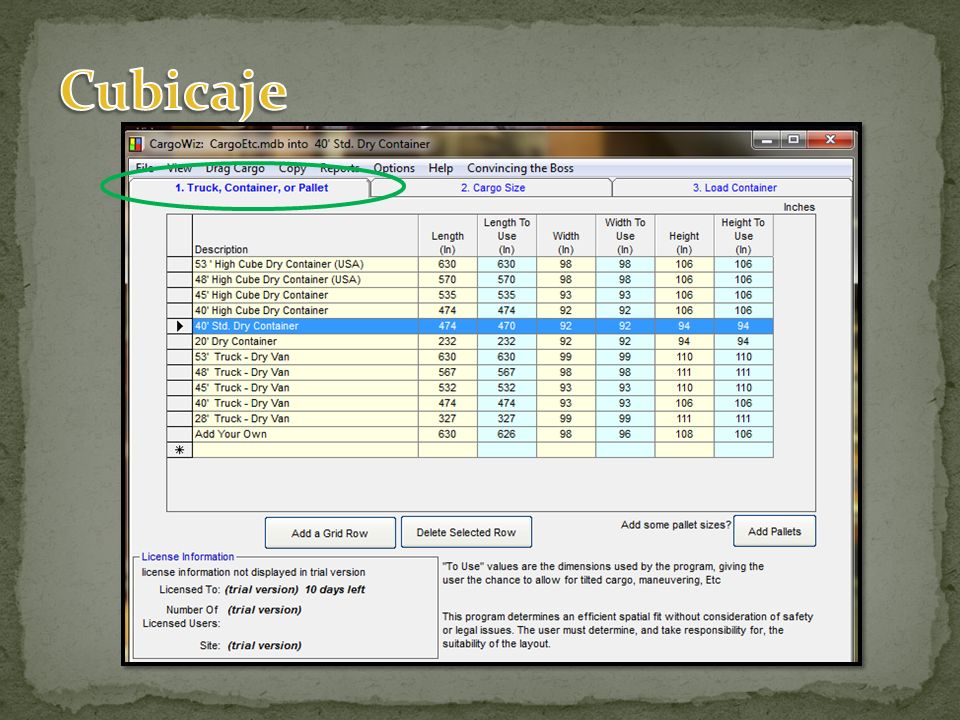This screenshot has height=720, width=960.
Task: Select the 53' High Cube Dry Container row
Action: [x=470, y=264]
